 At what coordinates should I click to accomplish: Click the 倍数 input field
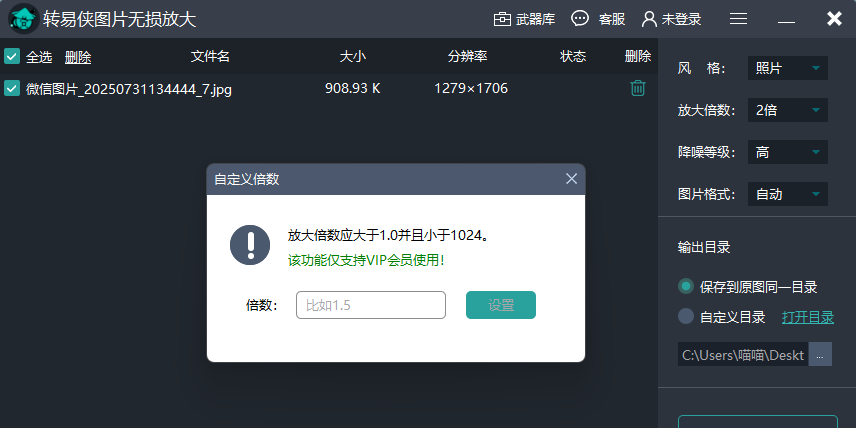(x=370, y=305)
